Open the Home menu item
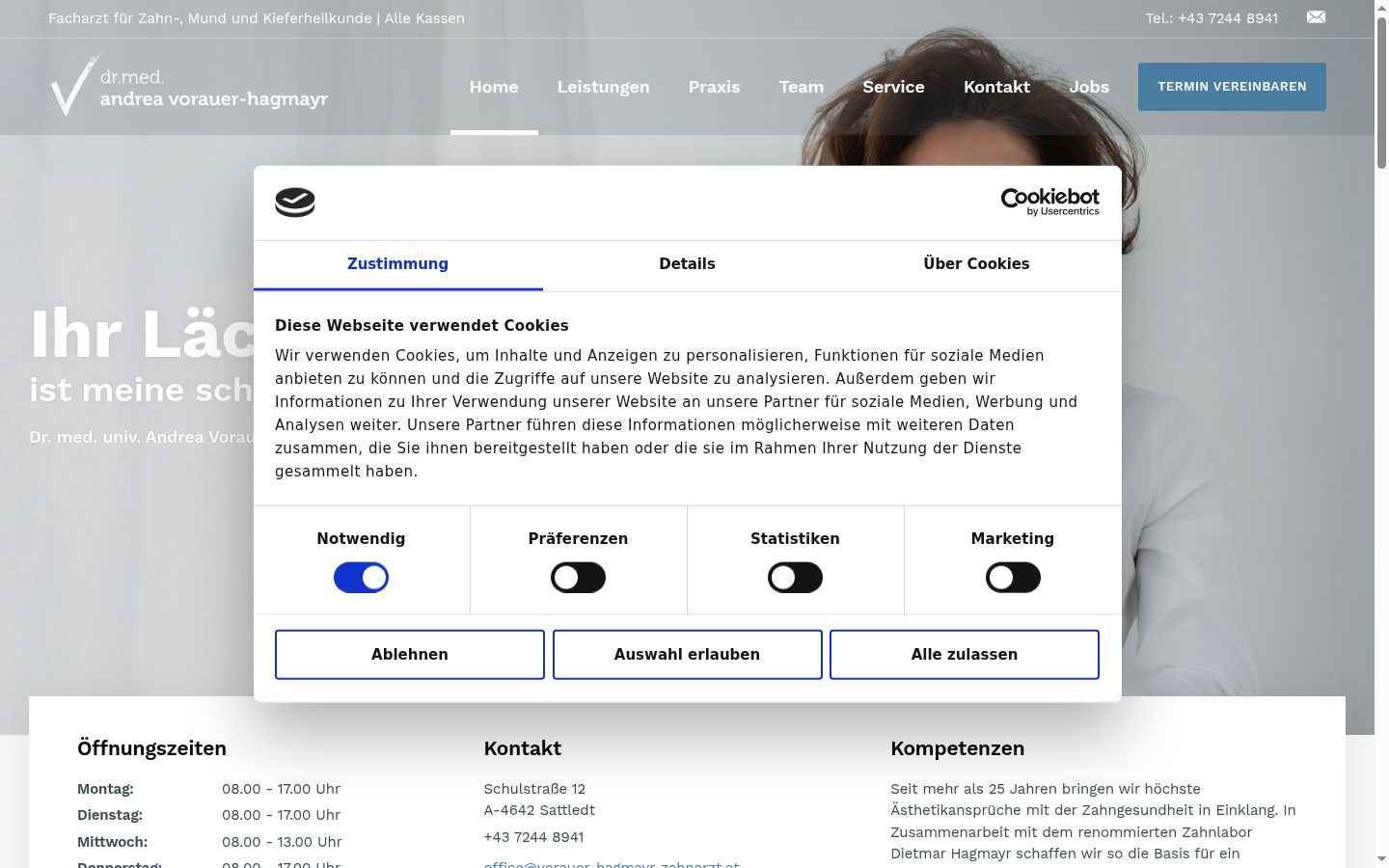Image resolution: width=1389 pixels, height=868 pixels. (x=494, y=87)
